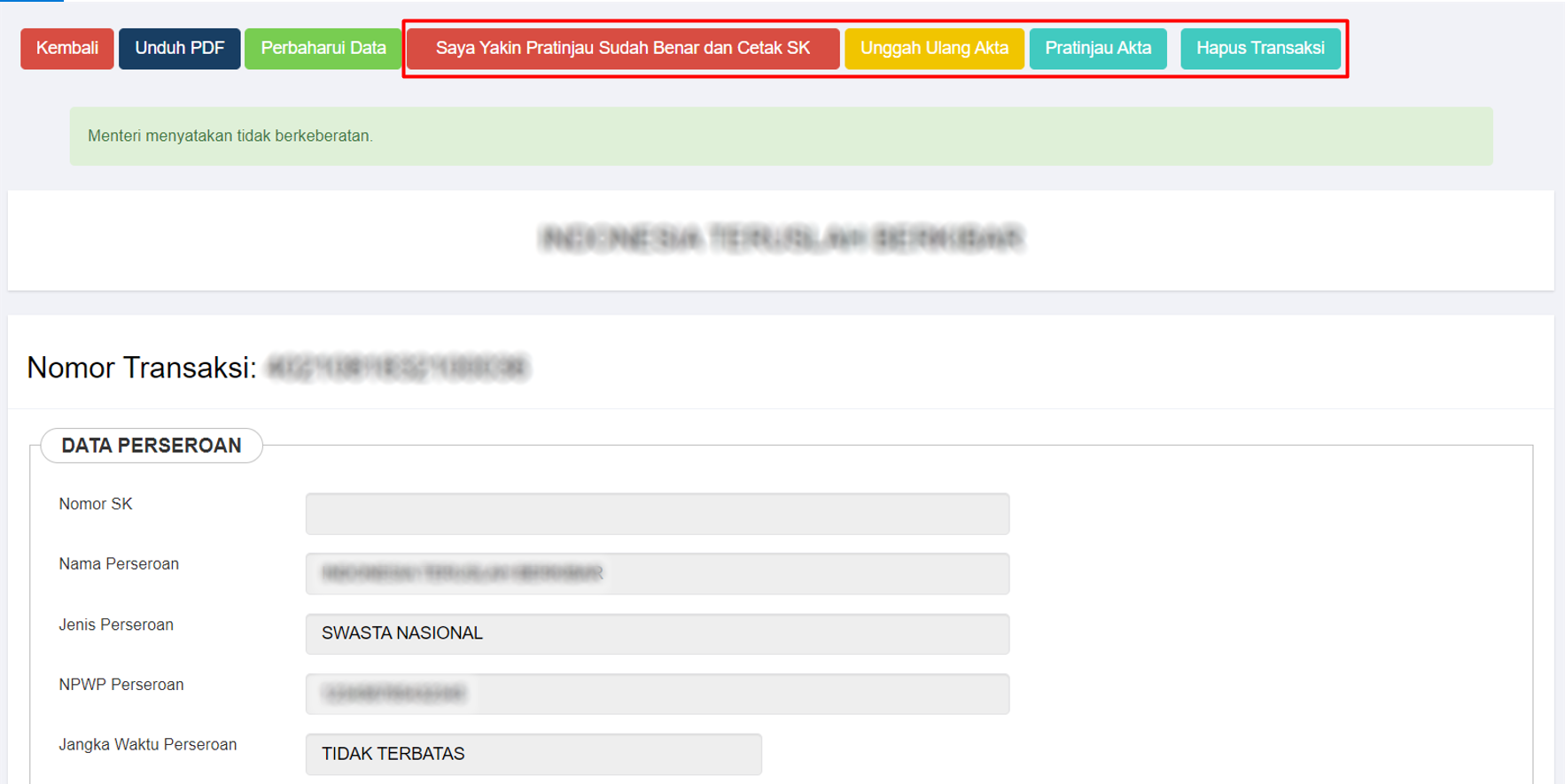Click the Nomor Transaksi heading text
1565x784 pixels.
(x=142, y=367)
